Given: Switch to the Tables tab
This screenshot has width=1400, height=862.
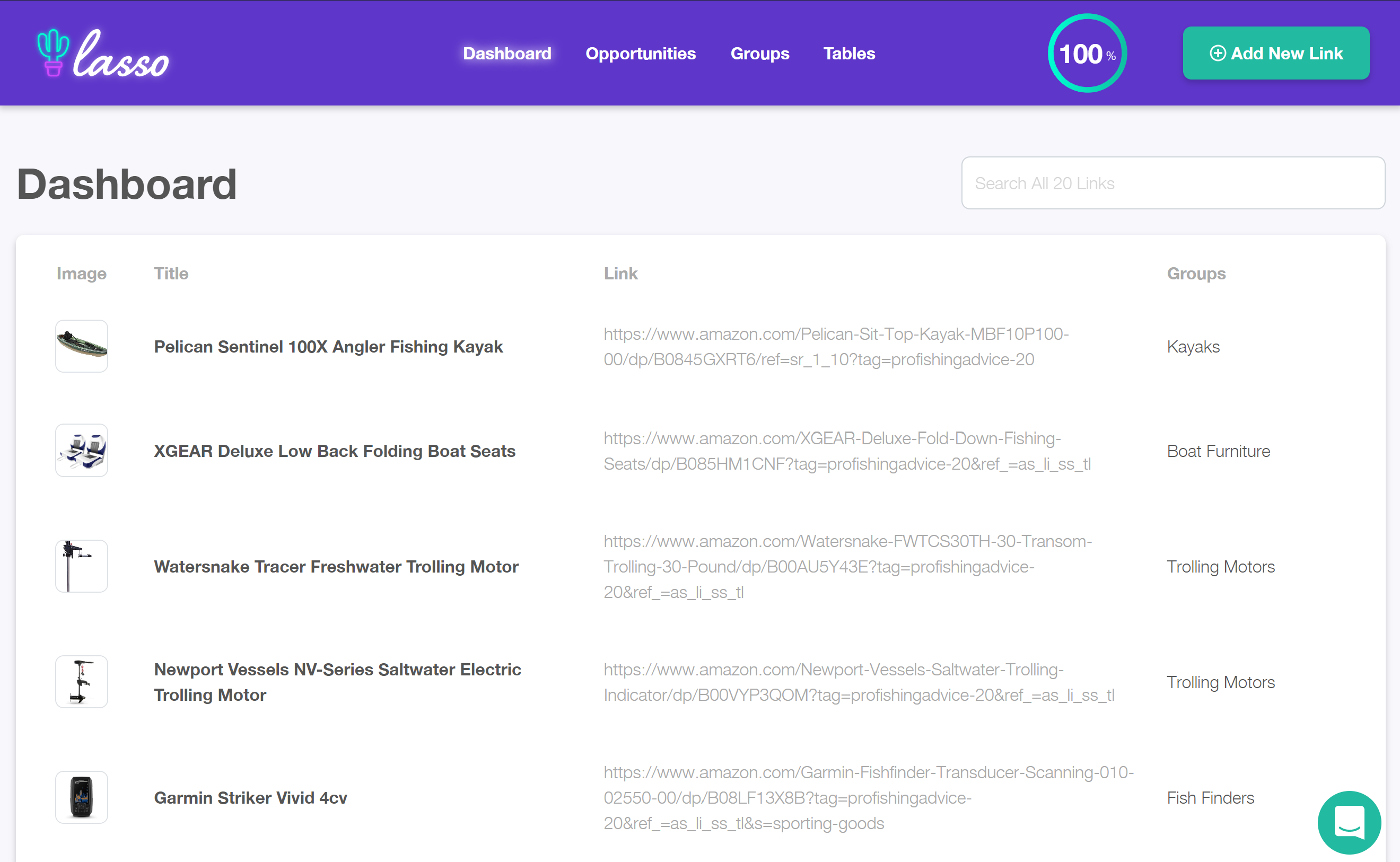Looking at the screenshot, I should point(849,53).
